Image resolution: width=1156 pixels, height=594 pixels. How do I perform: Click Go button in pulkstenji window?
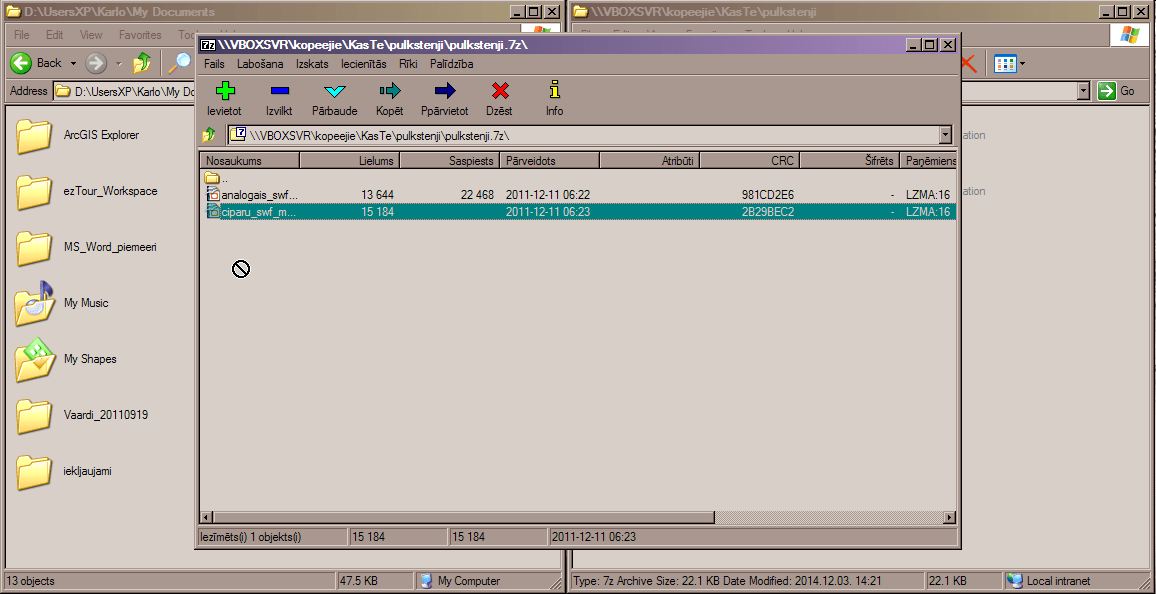coord(1117,91)
